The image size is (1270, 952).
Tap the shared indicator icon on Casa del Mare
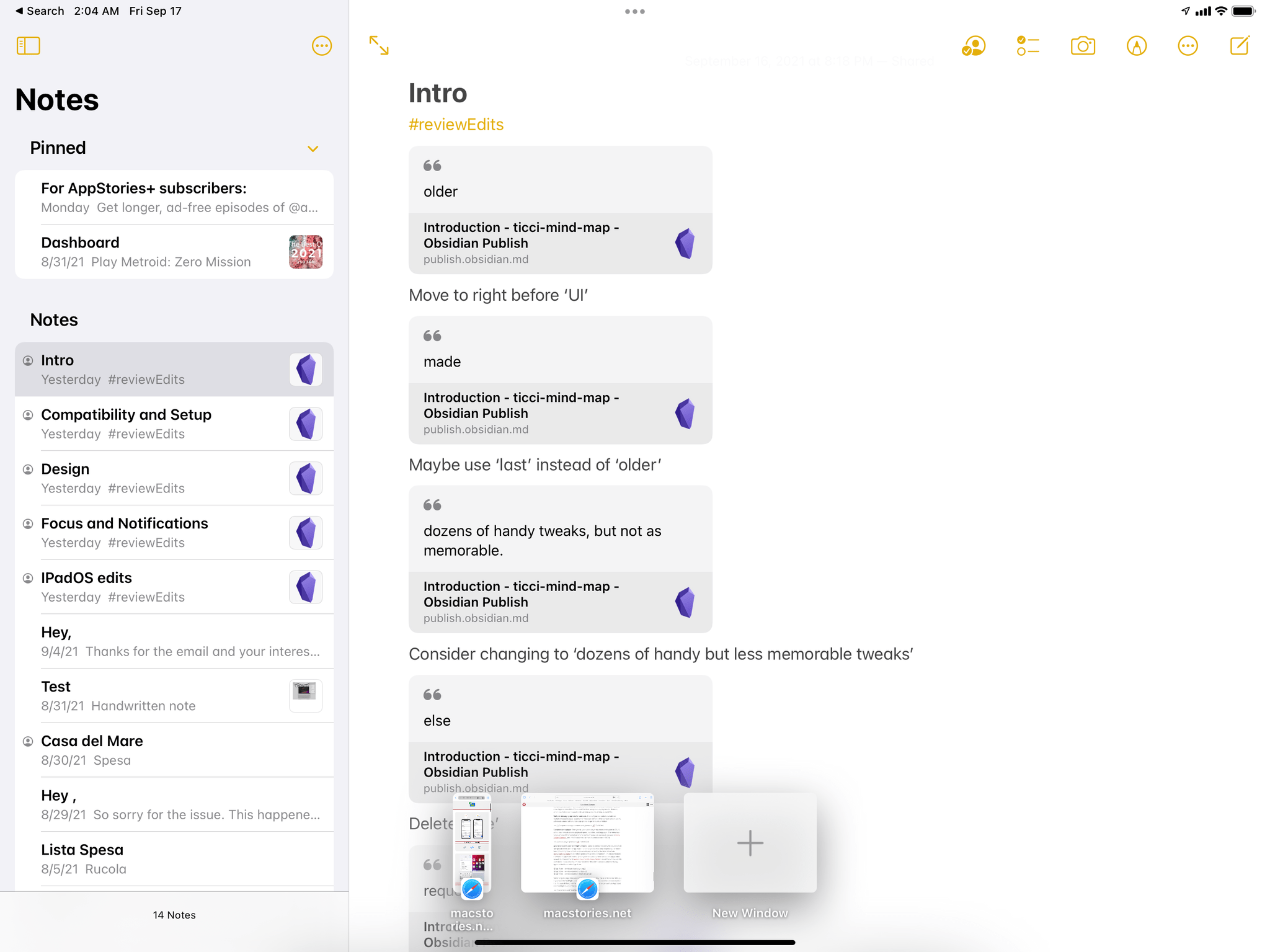(x=28, y=741)
